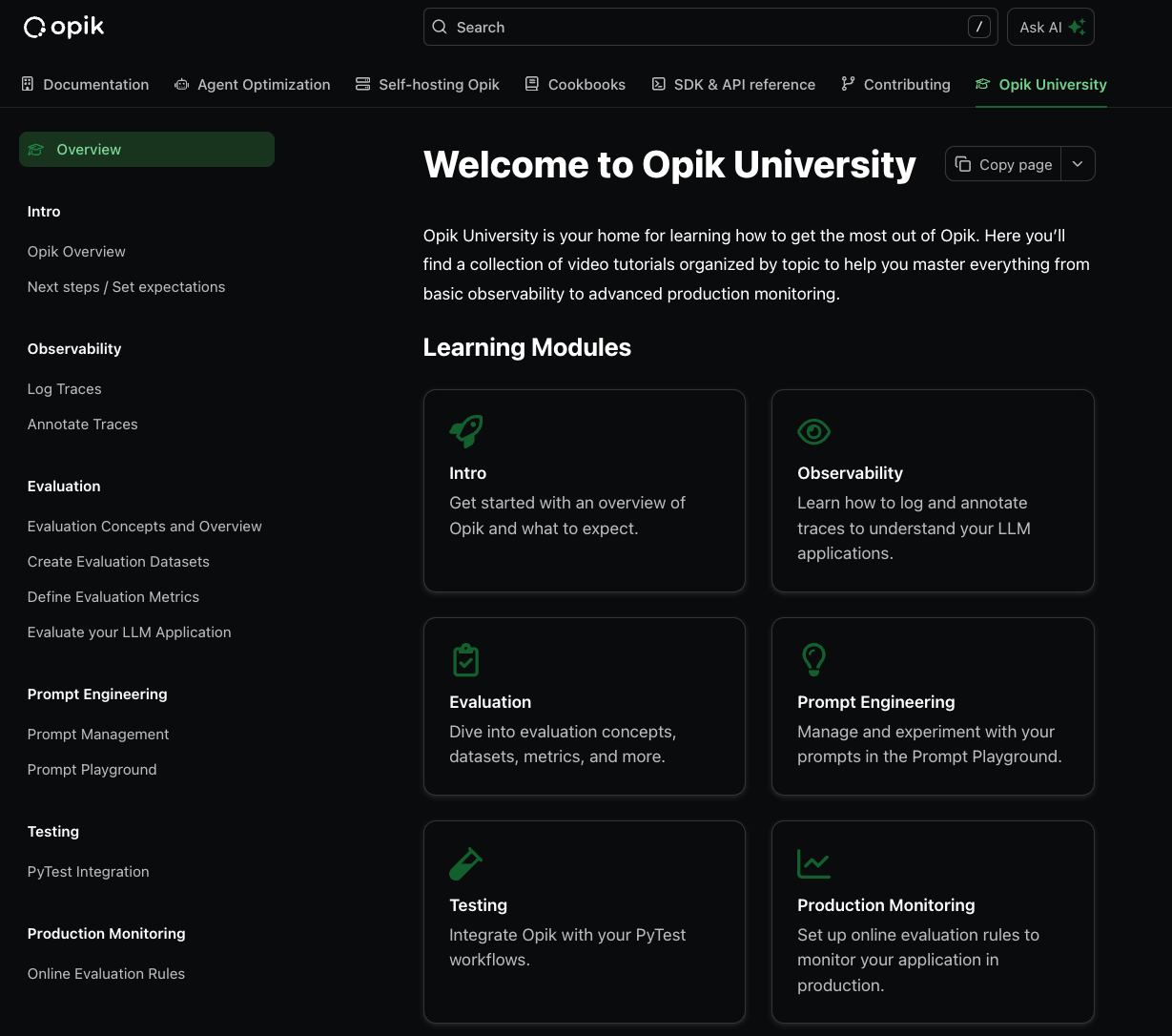1172x1036 pixels.
Task: Click the Evaluation card clipboard icon
Action: pyautogui.click(x=465, y=659)
